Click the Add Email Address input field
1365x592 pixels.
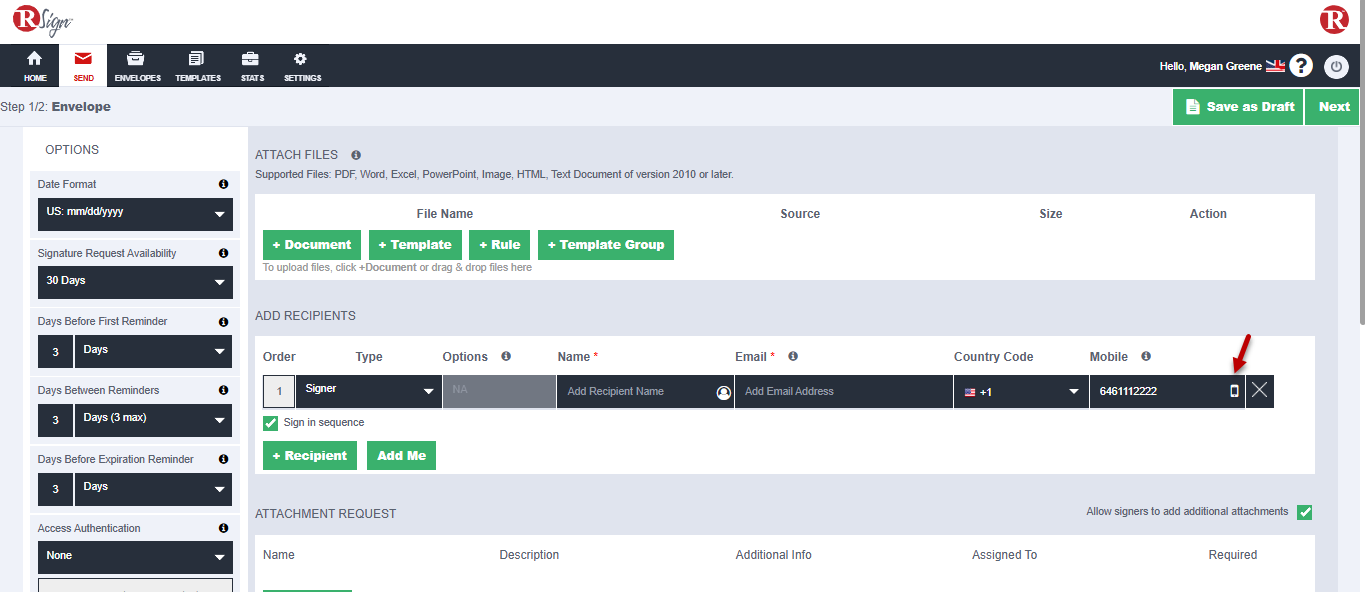pyautogui.click(x=842, y=392)
